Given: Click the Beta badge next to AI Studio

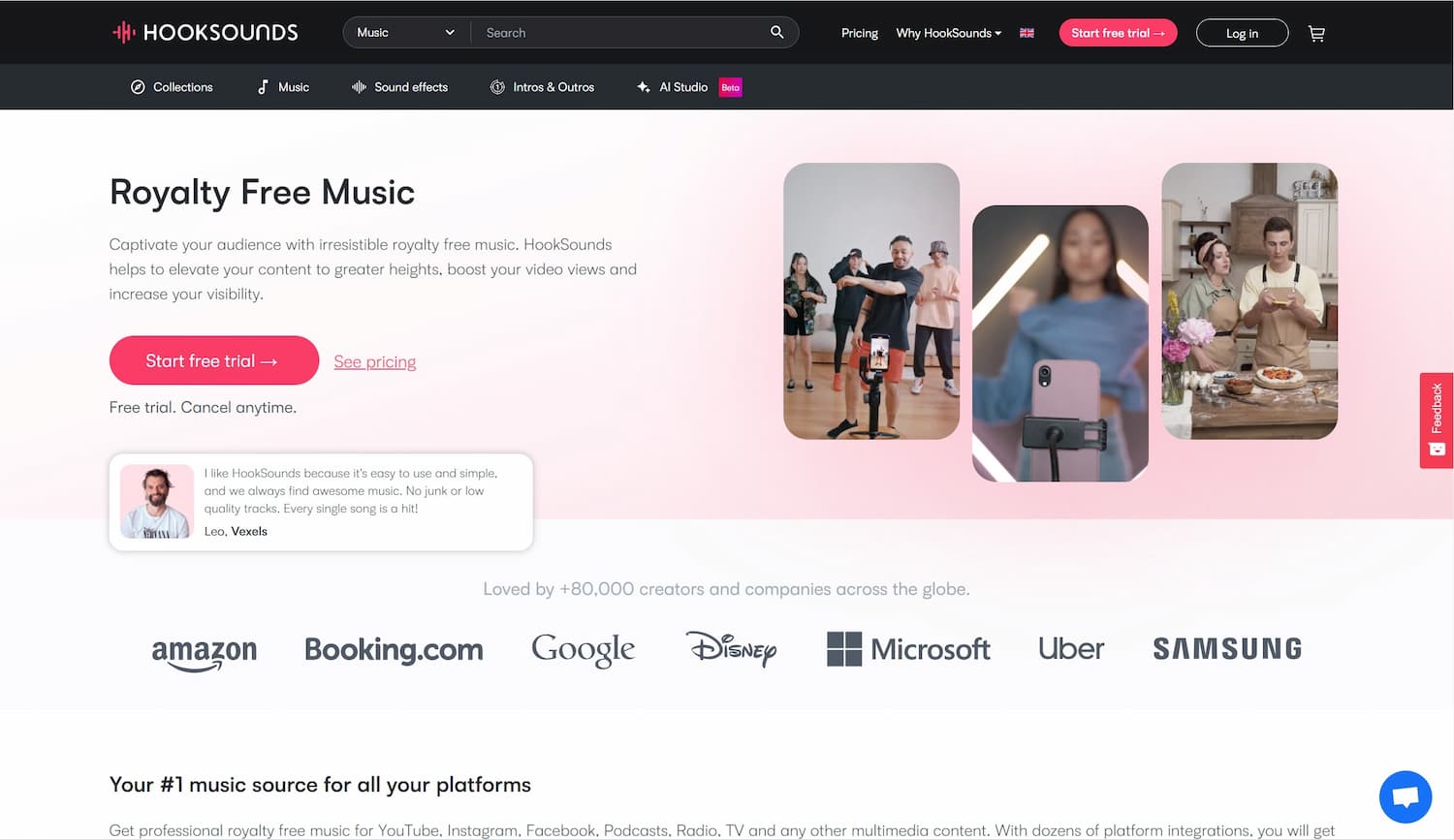Looking at the screenshot, I should pyautogui.click(x=730, y=87).
